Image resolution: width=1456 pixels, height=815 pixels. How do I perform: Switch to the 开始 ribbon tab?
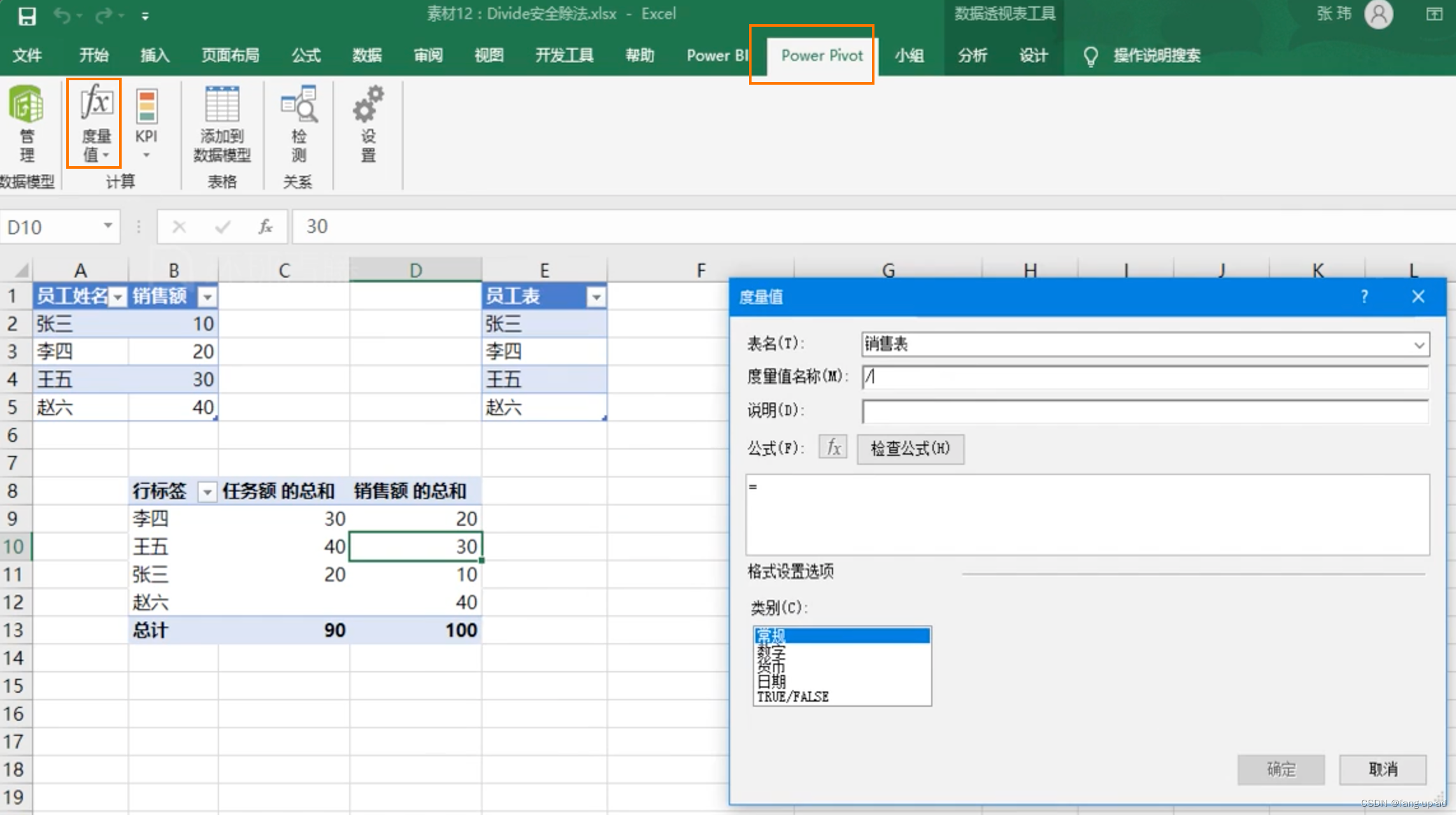[x=93, y=56]
